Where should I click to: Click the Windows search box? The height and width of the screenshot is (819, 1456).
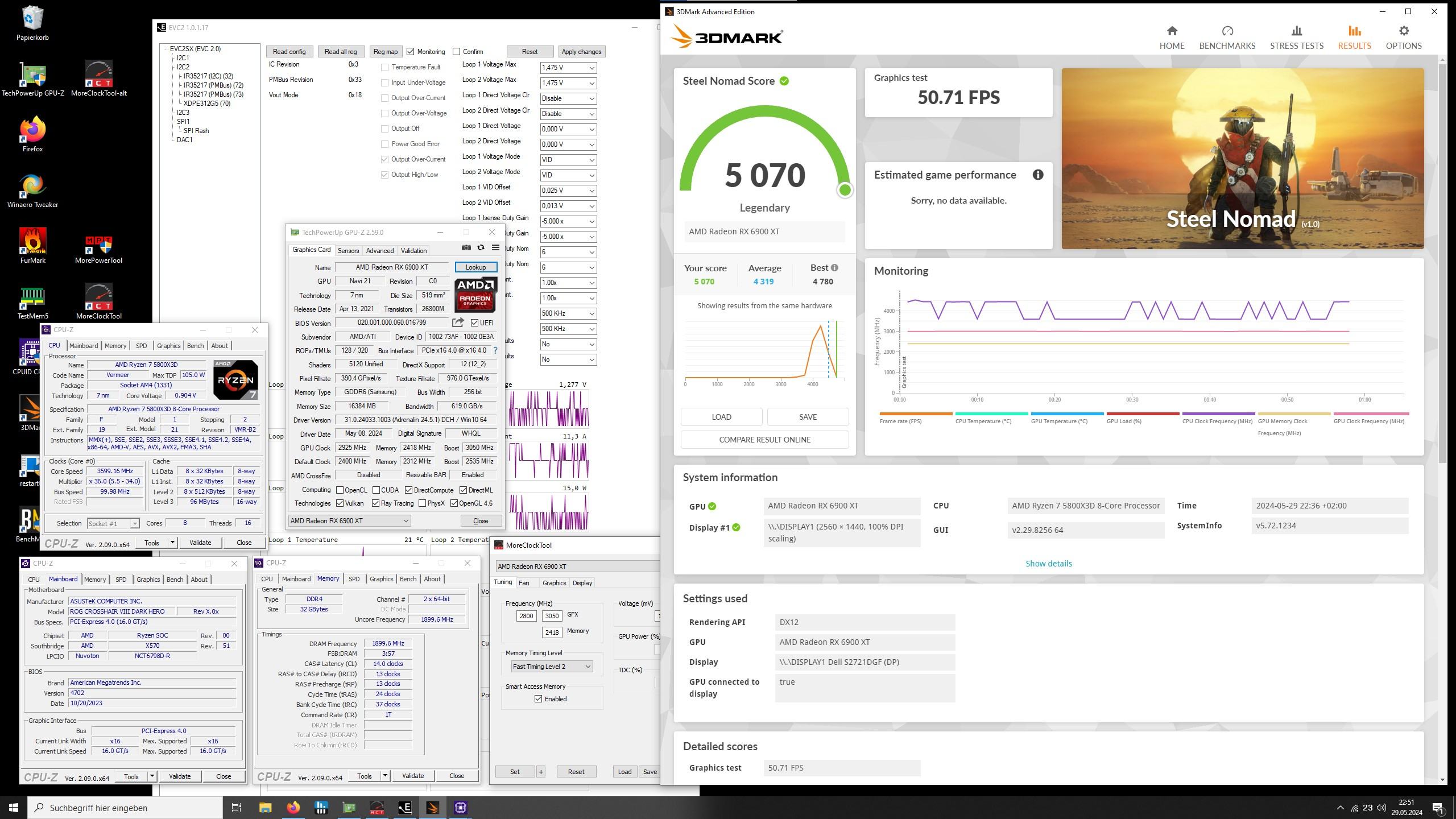[x=125, y=808]
